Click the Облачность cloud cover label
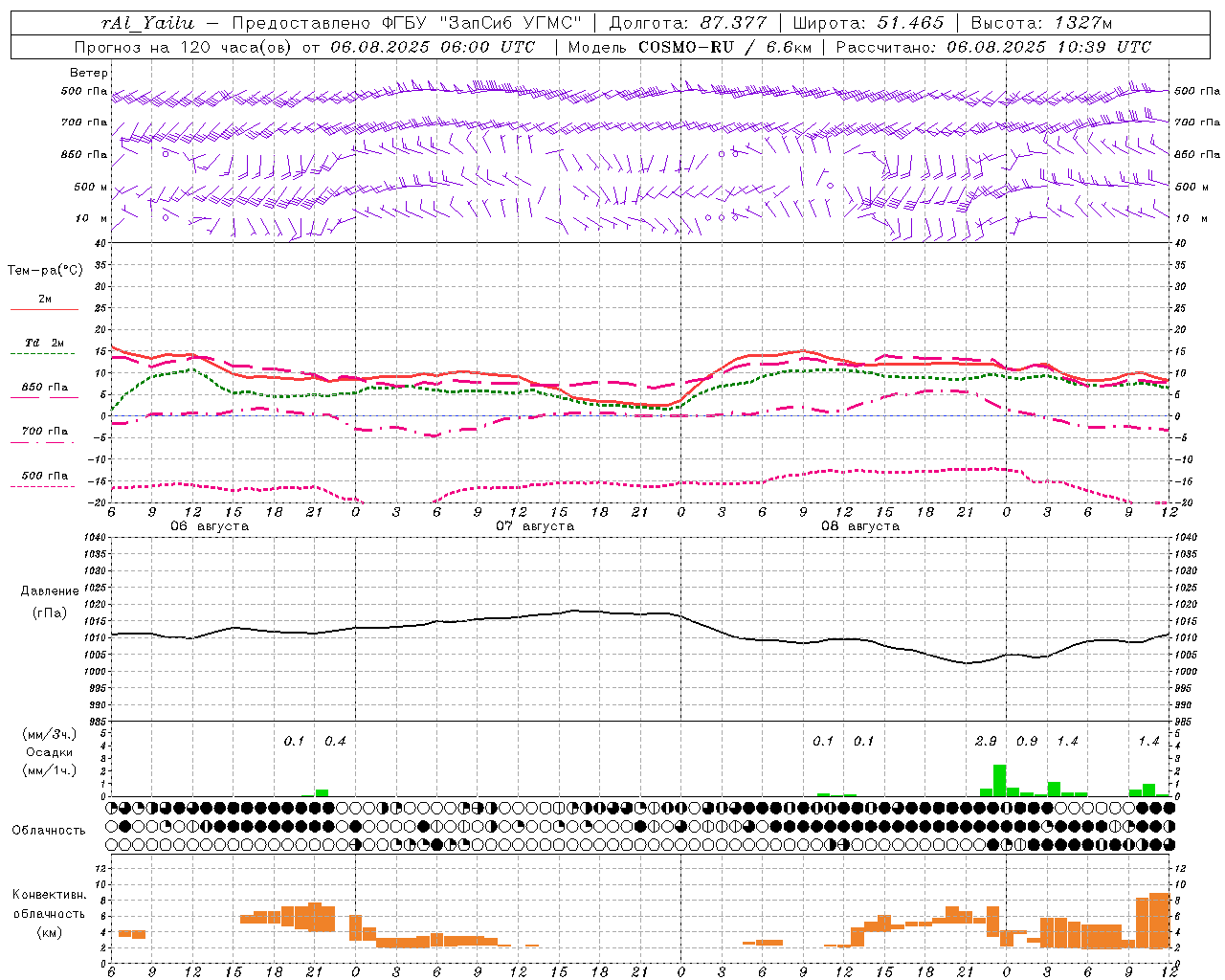 49,831
